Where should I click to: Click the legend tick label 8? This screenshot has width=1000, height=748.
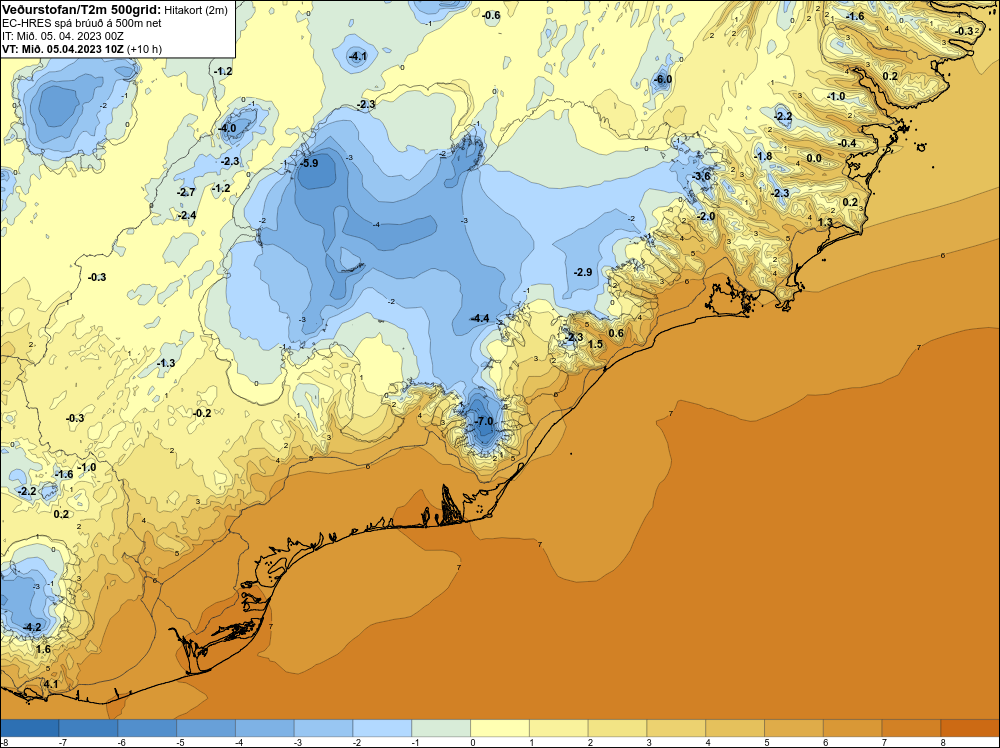[942, 742]
